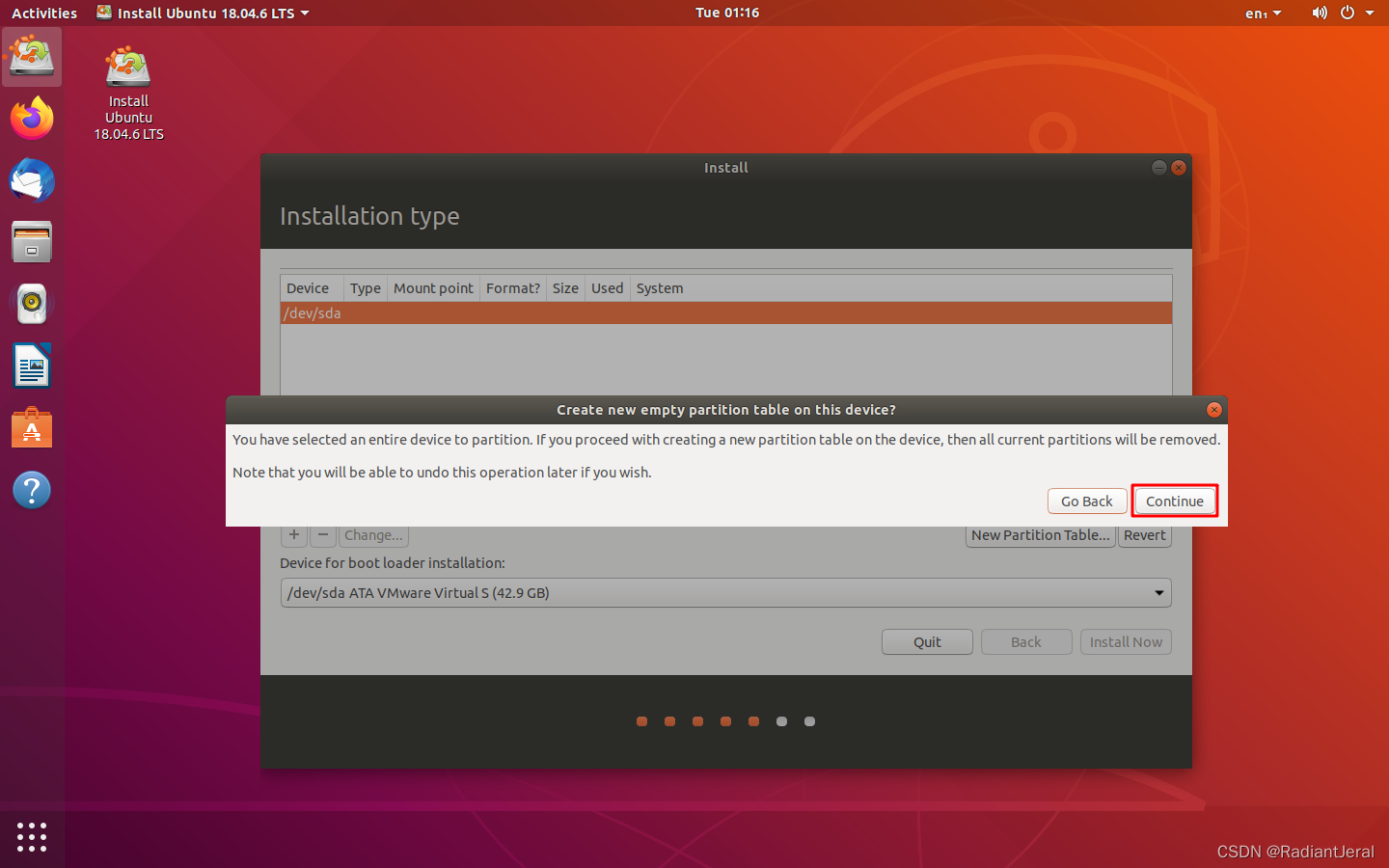This screenshot has width=1389, height=868.
Task: Open the Activities overview
Action: 44,14
